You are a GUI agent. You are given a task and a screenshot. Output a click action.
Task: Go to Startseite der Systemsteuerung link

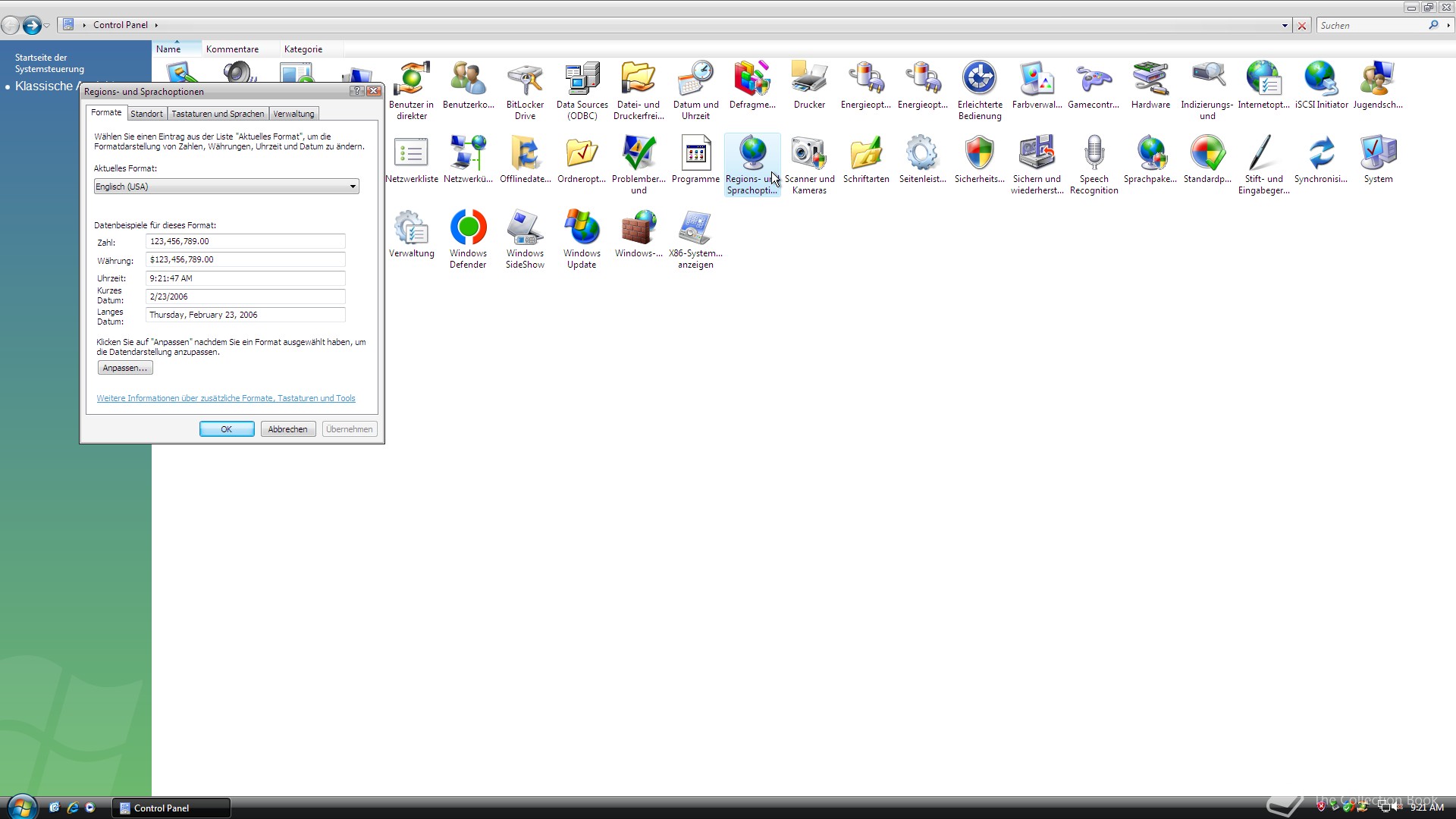click(49, 63)
